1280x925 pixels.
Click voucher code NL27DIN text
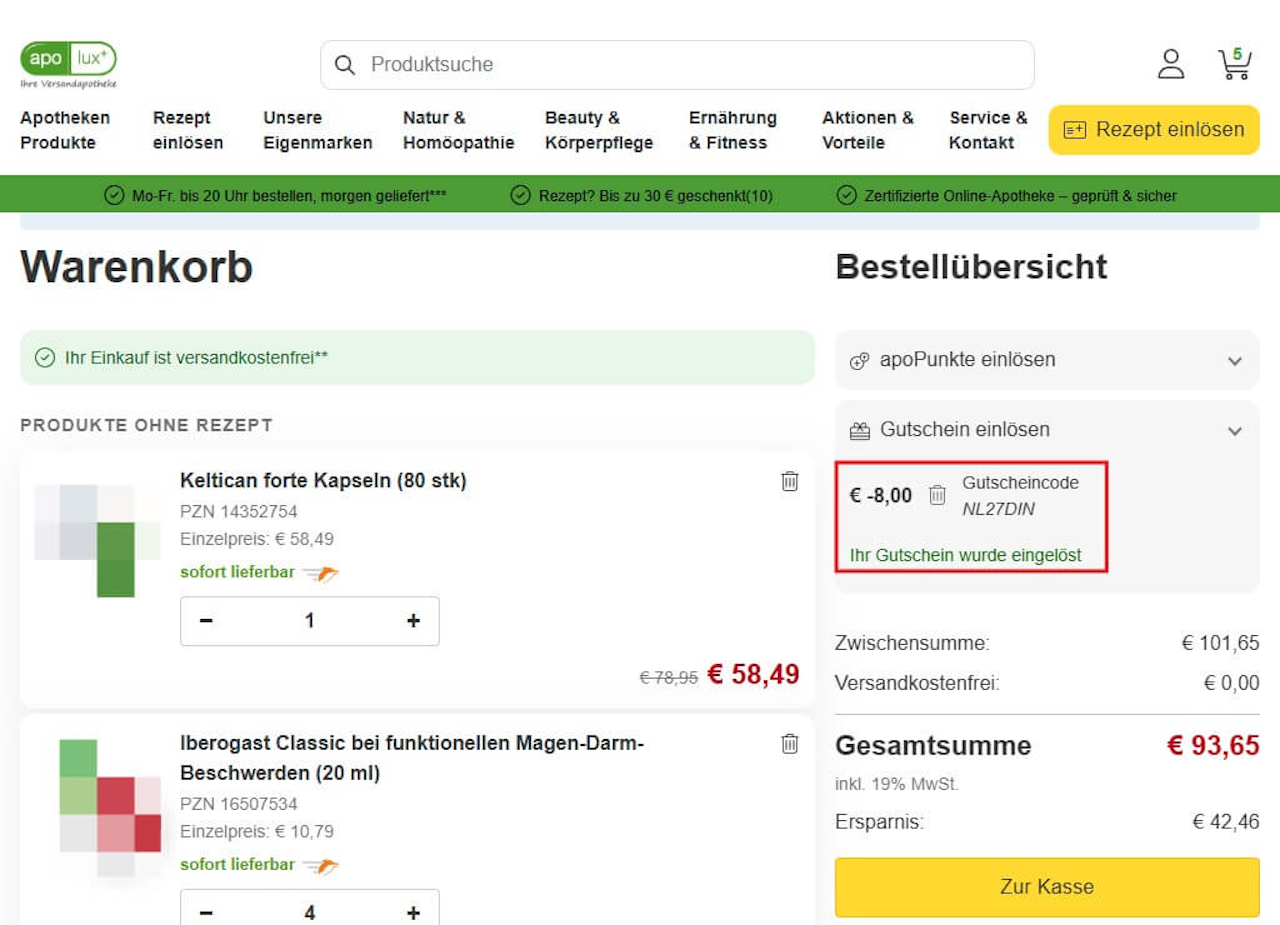point(998,509)
